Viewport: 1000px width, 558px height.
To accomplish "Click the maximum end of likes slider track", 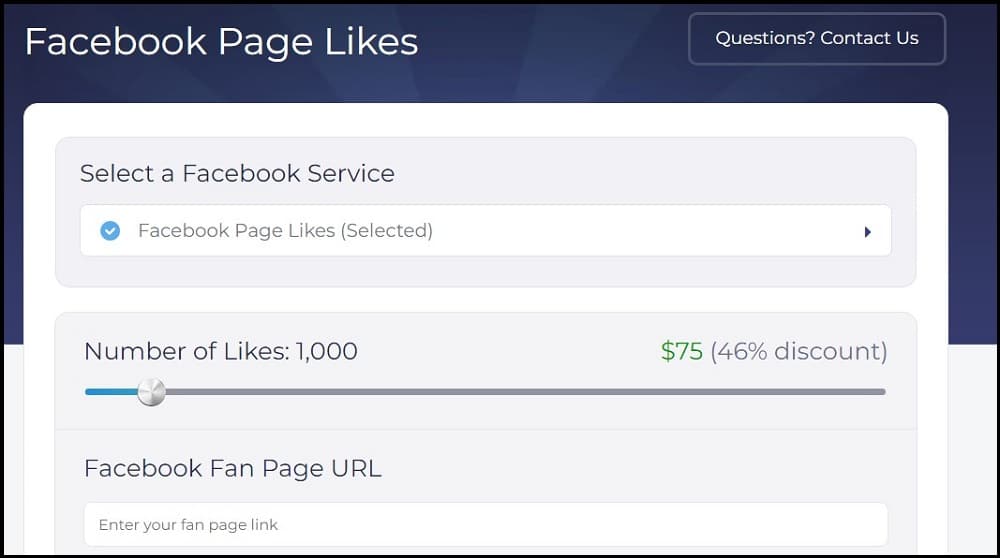I will (x=882, y=392).
